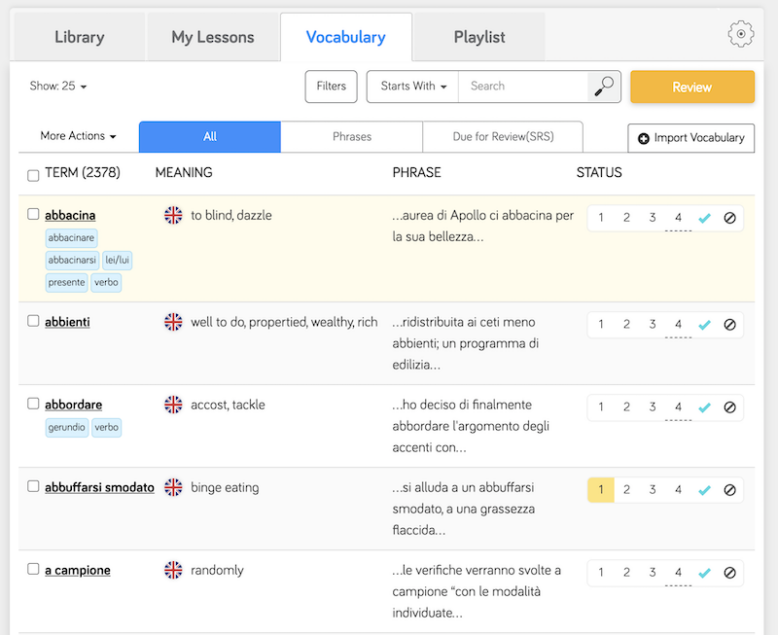Click the UK flag beside abbordare meaning
Viewport: 778px width, 635px height.
(x=173, y=405)
